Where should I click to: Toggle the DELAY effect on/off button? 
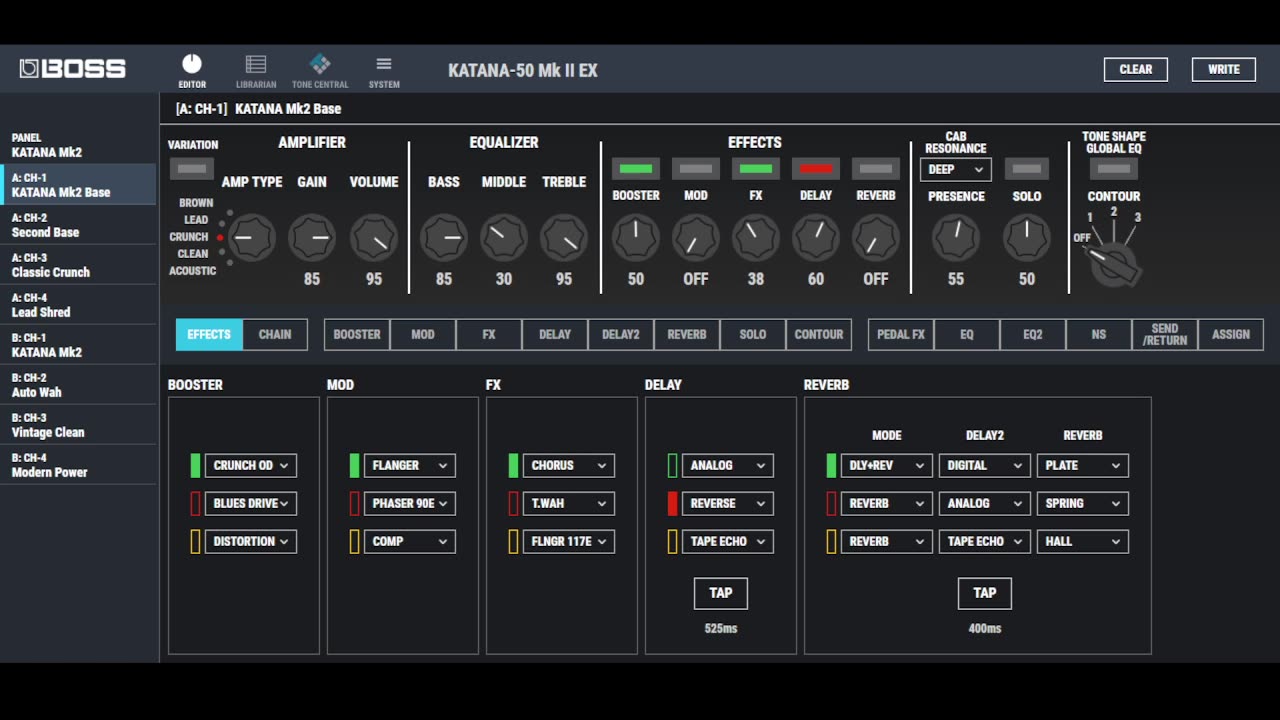tap(816, 169)
